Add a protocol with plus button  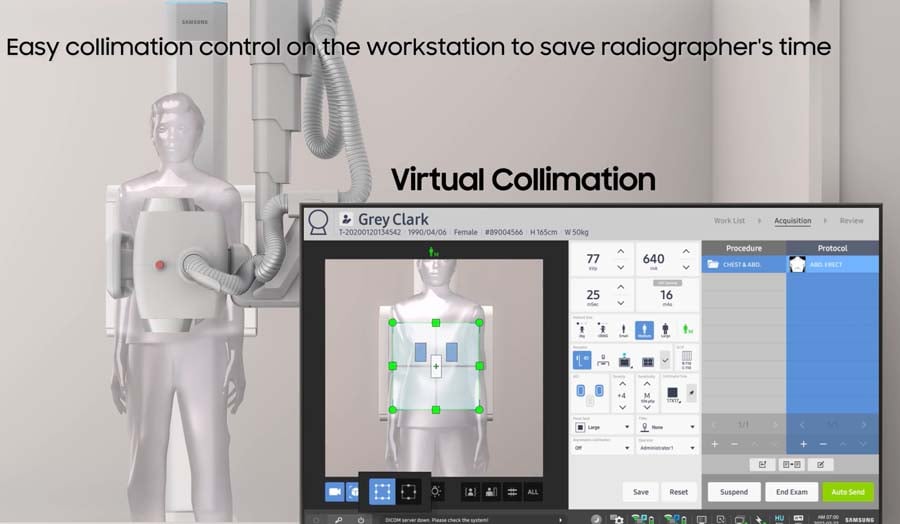804,444
